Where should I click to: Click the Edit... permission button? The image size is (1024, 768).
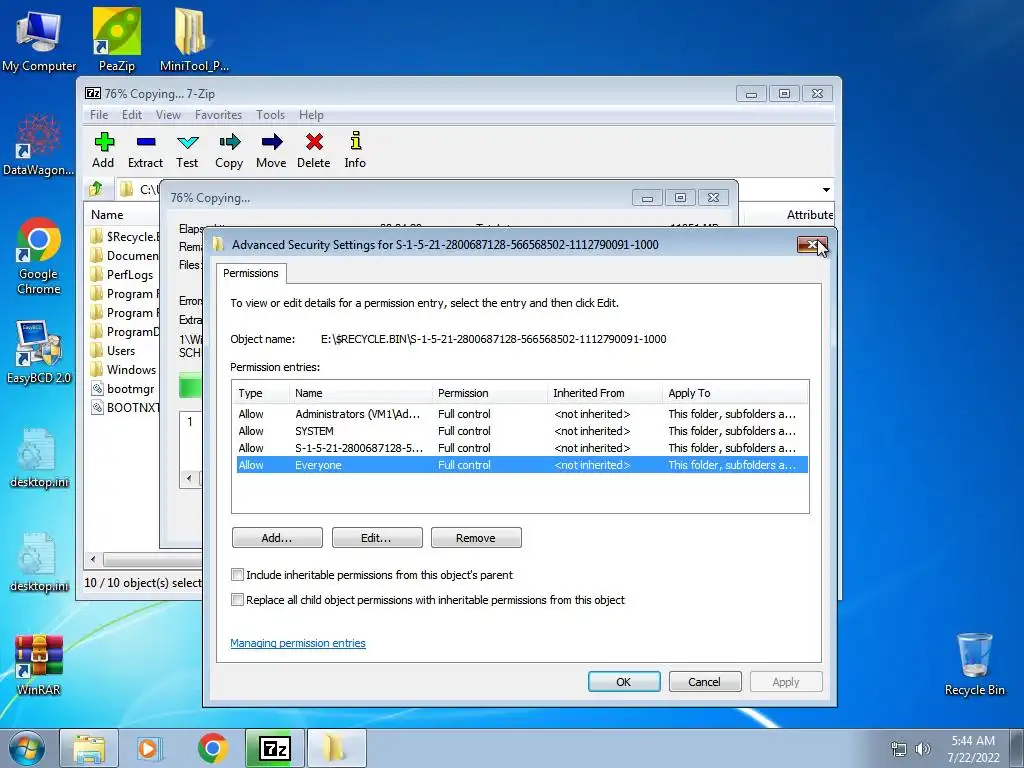[377, 537]
